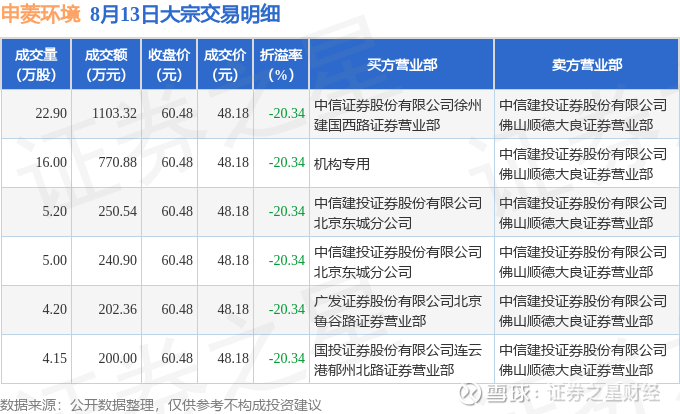This screenshot has width=680, height=414.
Task: Select the 买方营业部 column header
Action: pos(402,65)
